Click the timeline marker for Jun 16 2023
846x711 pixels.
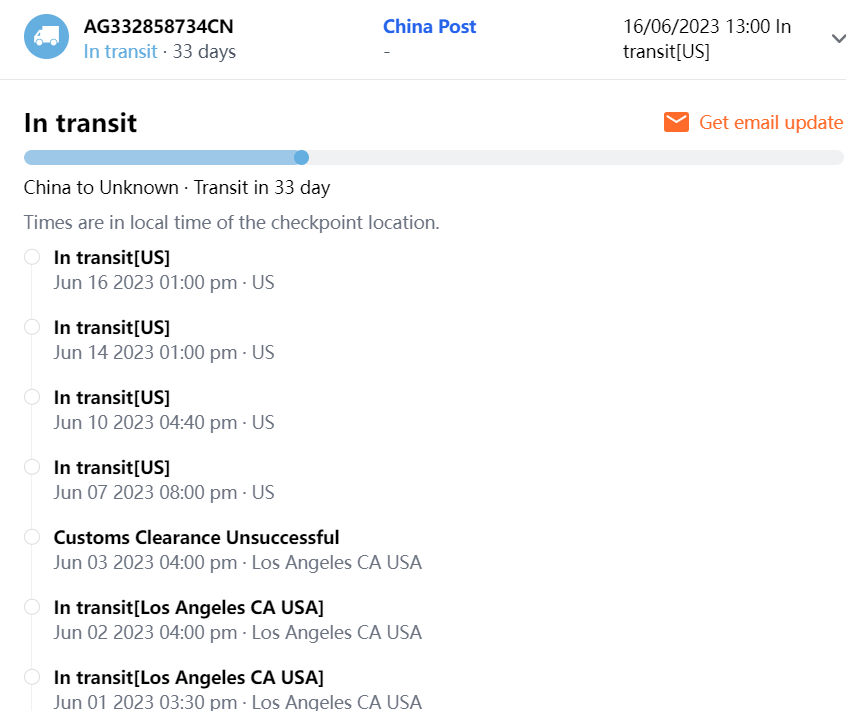tap(32, 257)
